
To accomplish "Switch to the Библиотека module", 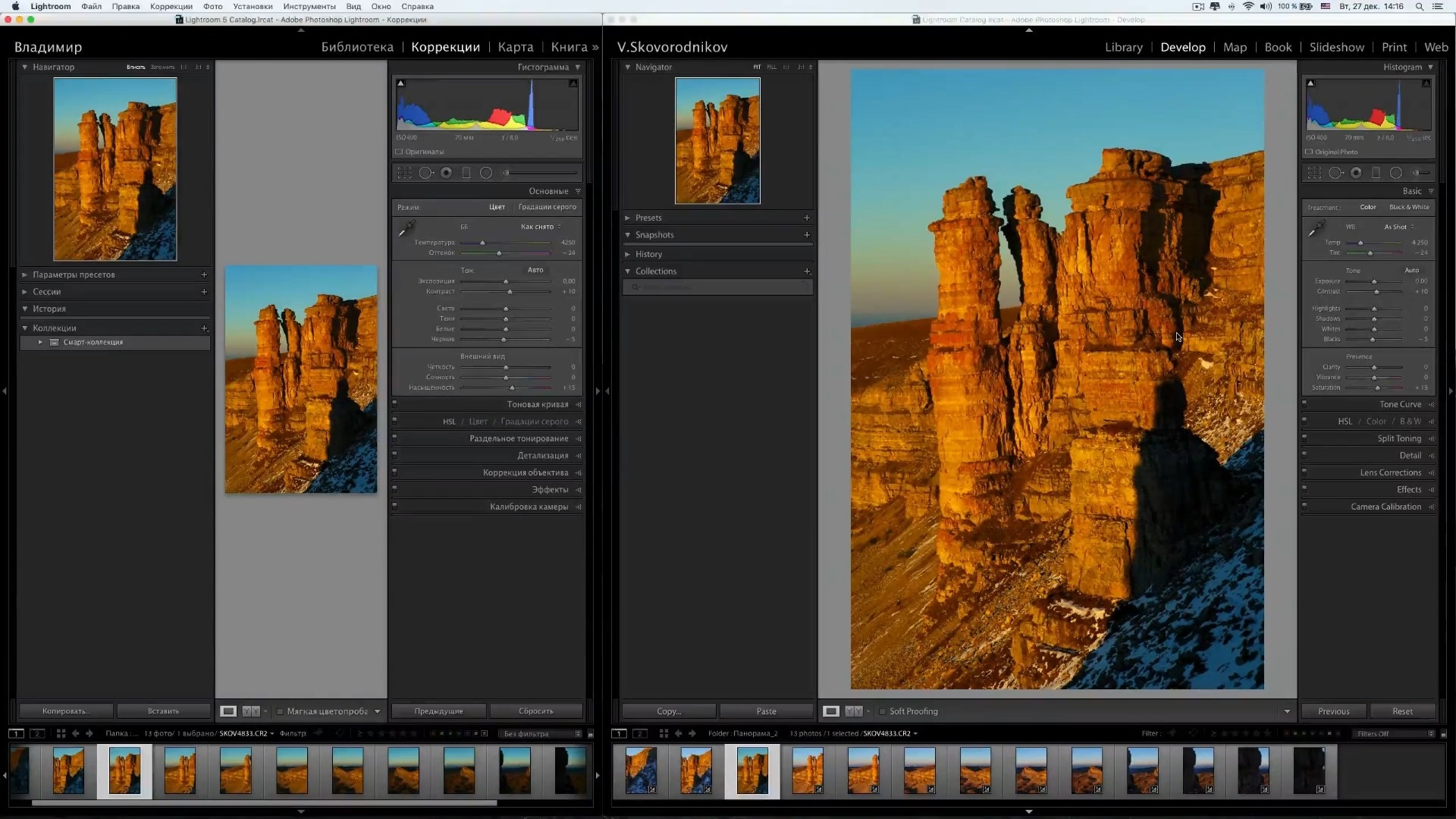I will (x=357, y=47).
